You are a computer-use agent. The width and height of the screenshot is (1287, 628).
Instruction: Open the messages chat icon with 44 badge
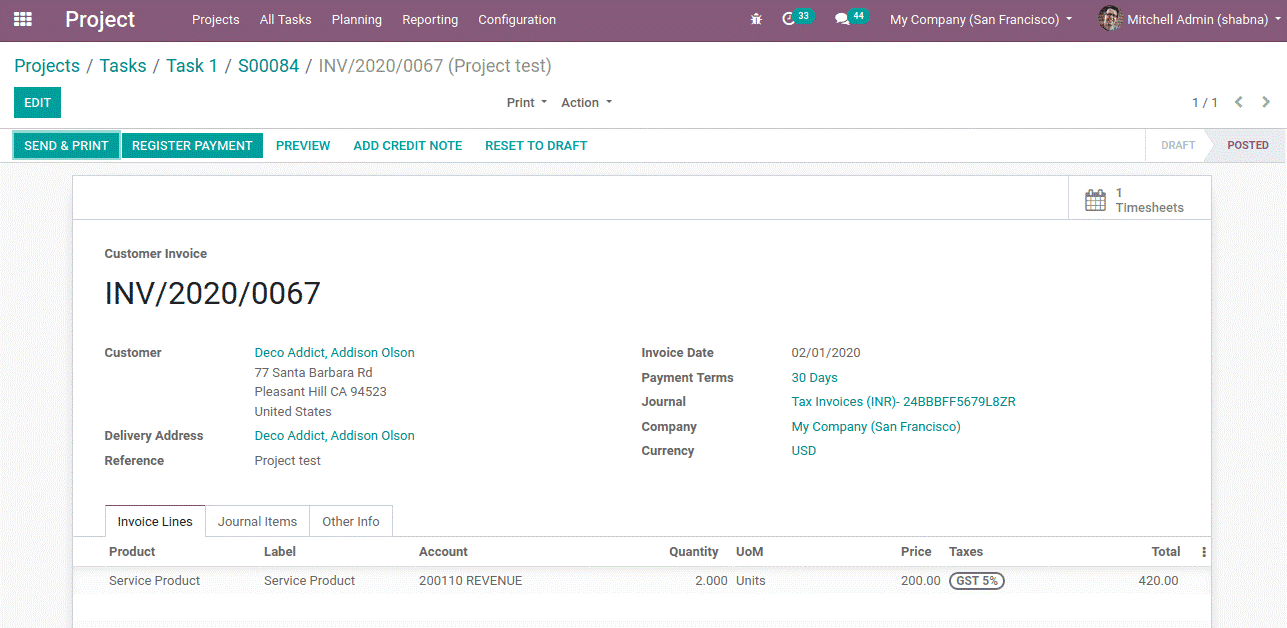pos(851,18)
